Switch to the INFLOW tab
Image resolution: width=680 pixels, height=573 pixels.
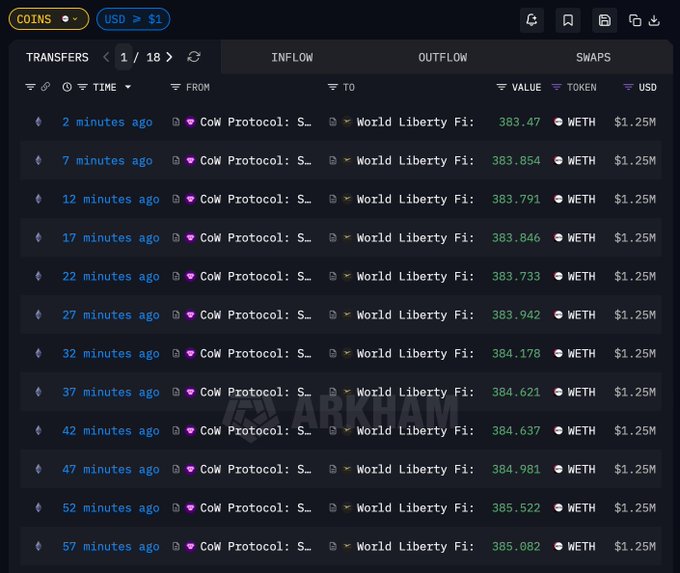[x=292, y=57]
